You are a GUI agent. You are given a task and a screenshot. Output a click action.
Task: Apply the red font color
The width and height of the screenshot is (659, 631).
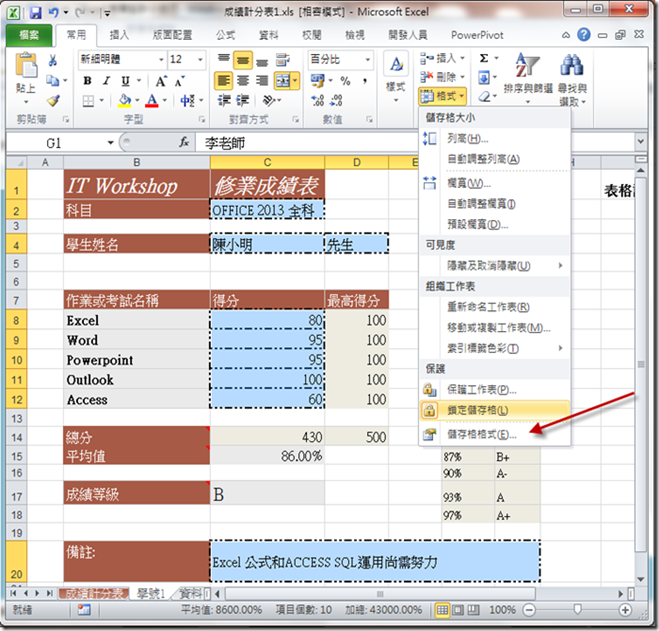pyautogui.click(x=152, y=101)
